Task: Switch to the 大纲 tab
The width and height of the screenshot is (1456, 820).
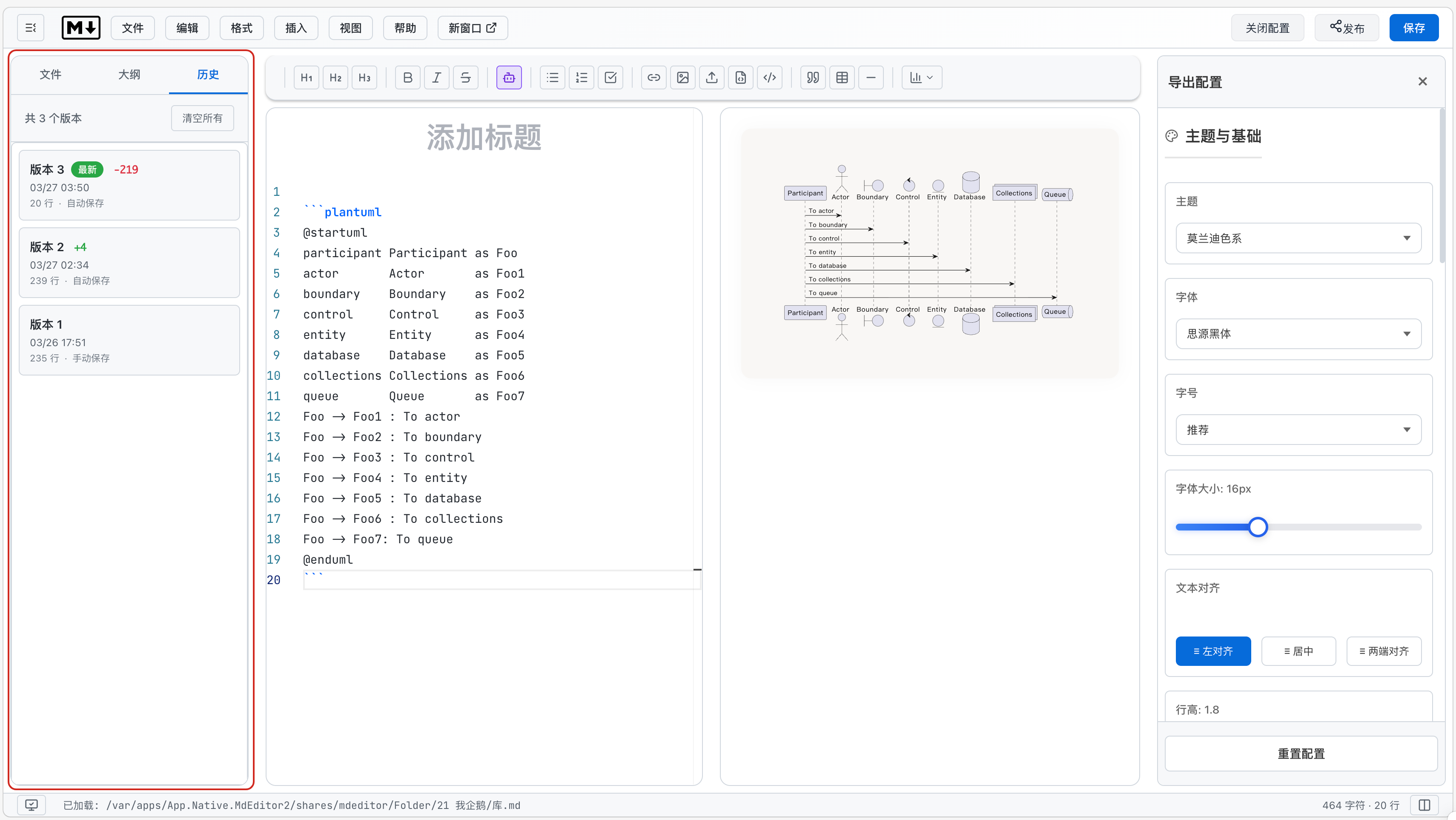Action: [129, 74]
